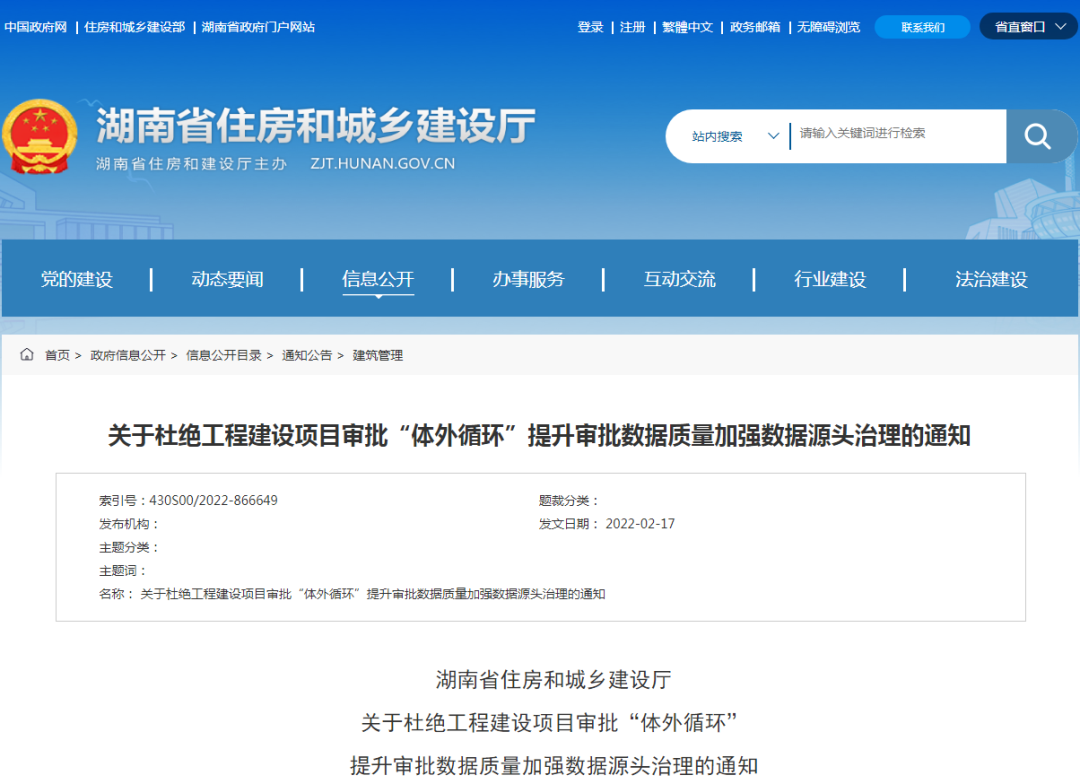
Task: Focus the keyword search input field
Action: tap(897, 134)
